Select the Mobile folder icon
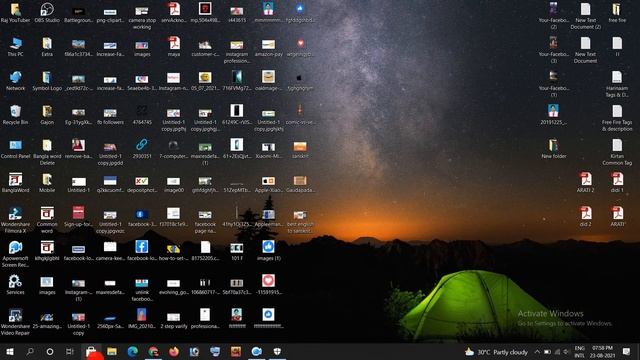Image resolution: width=640 pixels, height=360 pixels. coord(47,180)
